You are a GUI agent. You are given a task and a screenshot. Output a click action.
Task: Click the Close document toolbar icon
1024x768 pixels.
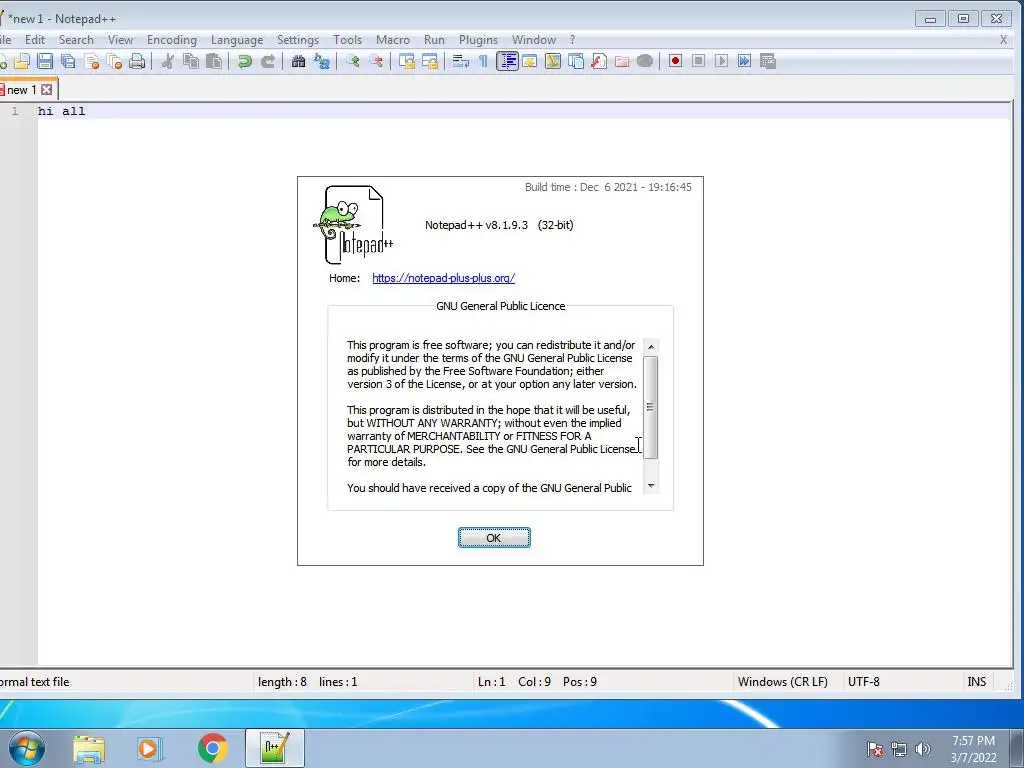click(x=91, y=61)
